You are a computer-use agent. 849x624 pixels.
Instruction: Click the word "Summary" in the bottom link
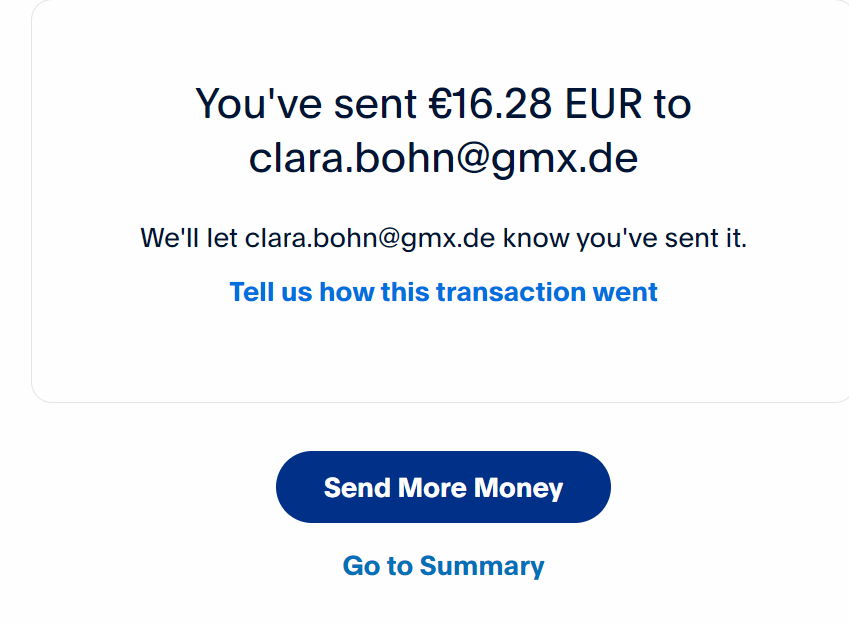click(x=482, y=566)
